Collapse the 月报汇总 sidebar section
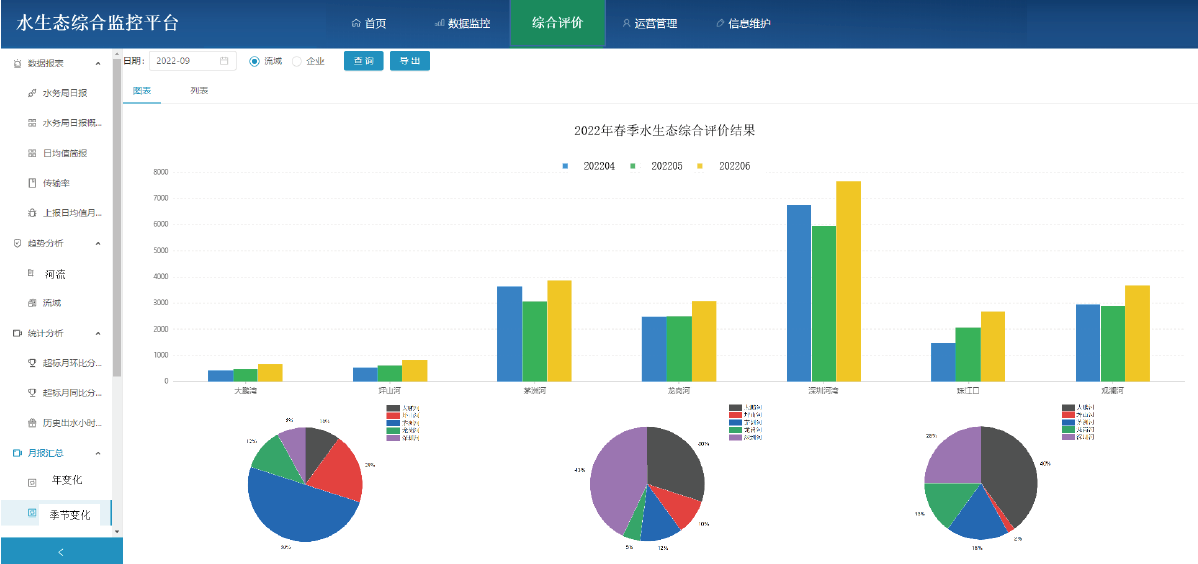 point(98,453)
